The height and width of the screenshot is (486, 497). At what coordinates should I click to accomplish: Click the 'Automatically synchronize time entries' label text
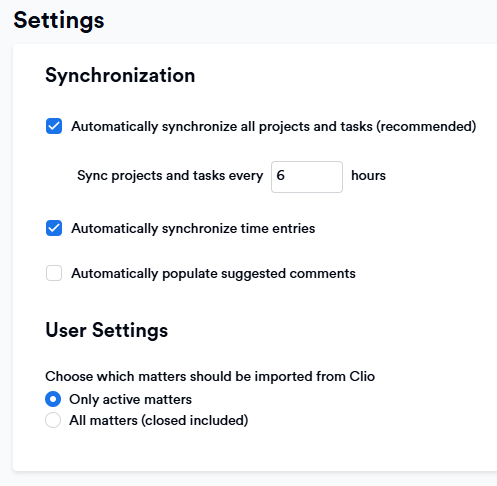193,229
